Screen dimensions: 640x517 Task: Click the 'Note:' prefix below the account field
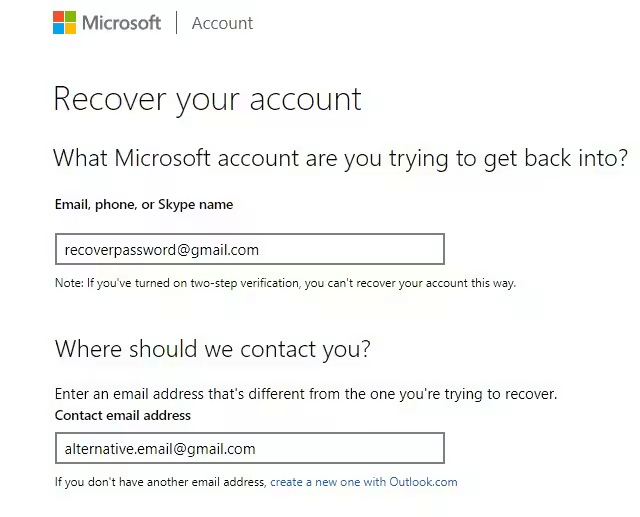point(68,283)
